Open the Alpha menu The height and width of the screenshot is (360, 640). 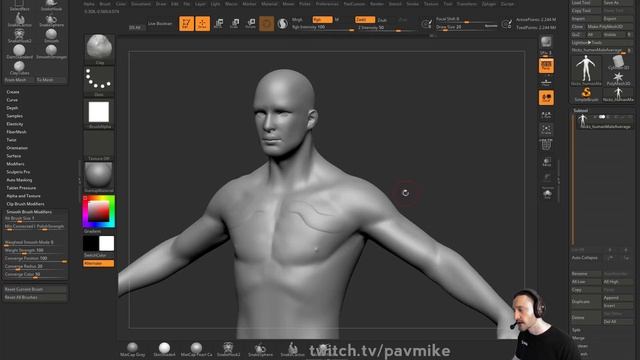(89, 4)
